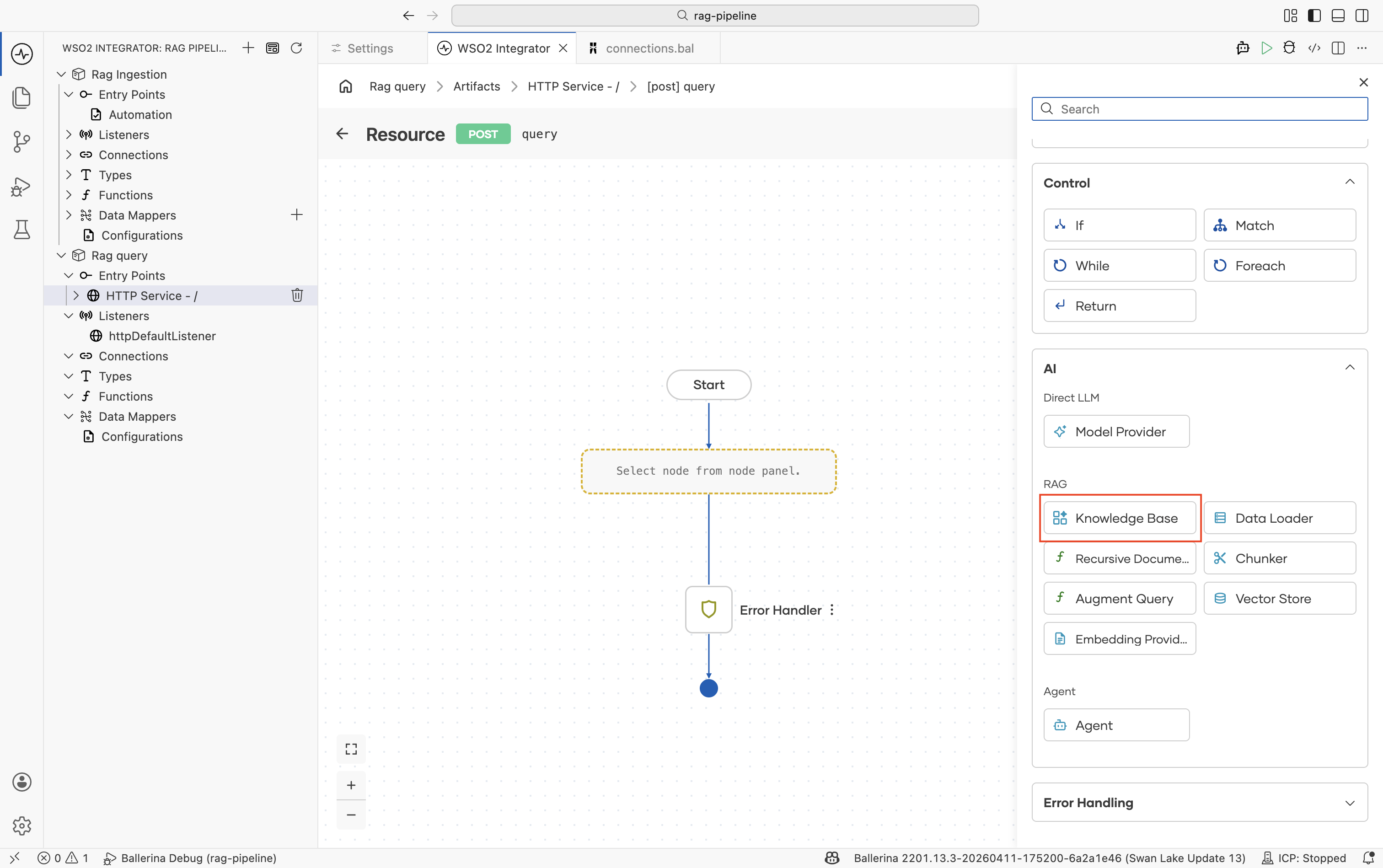Zoom out the diagram
The height and width of the screenshot is (868, 1383).
[351, 814]
